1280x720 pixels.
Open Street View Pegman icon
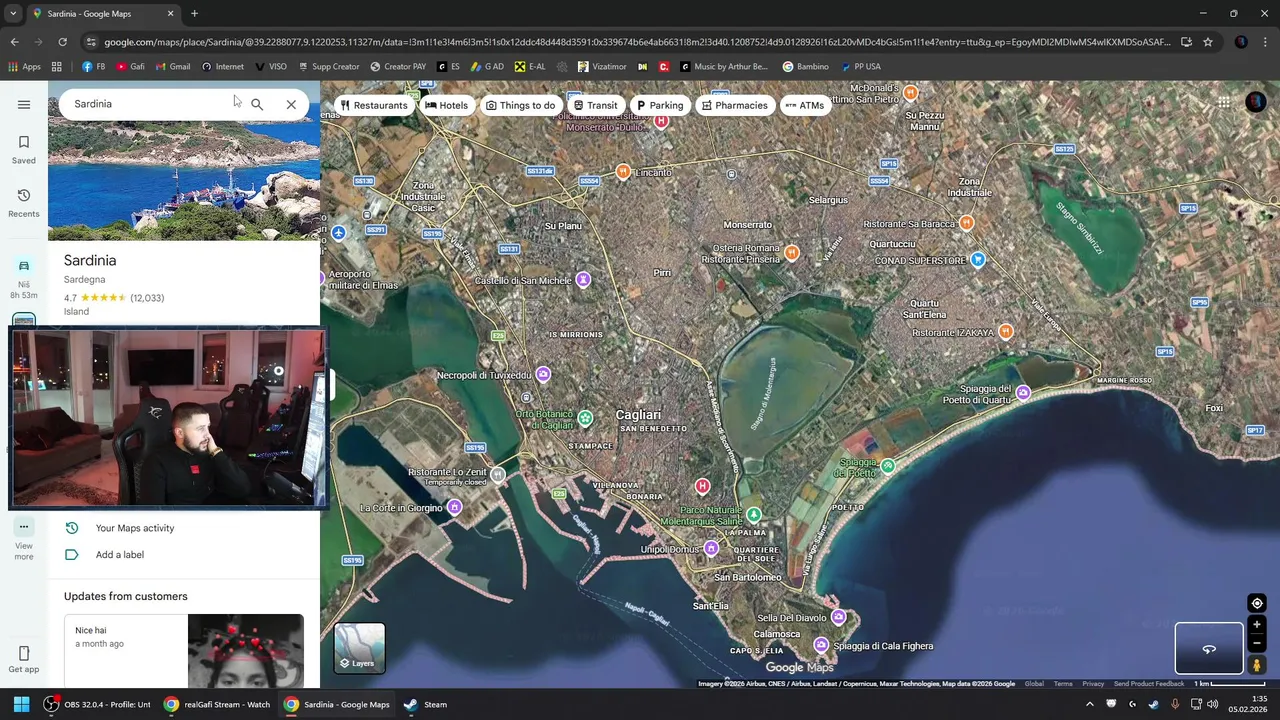(x=1257, y=665)
